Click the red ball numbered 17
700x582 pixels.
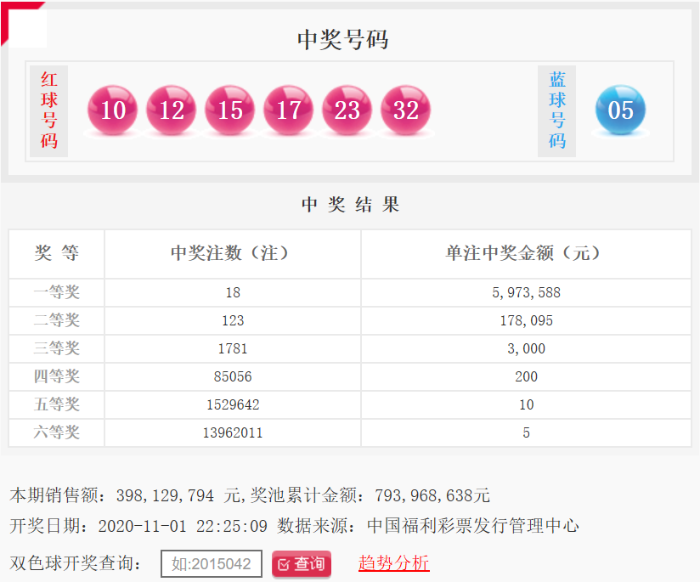289,110
